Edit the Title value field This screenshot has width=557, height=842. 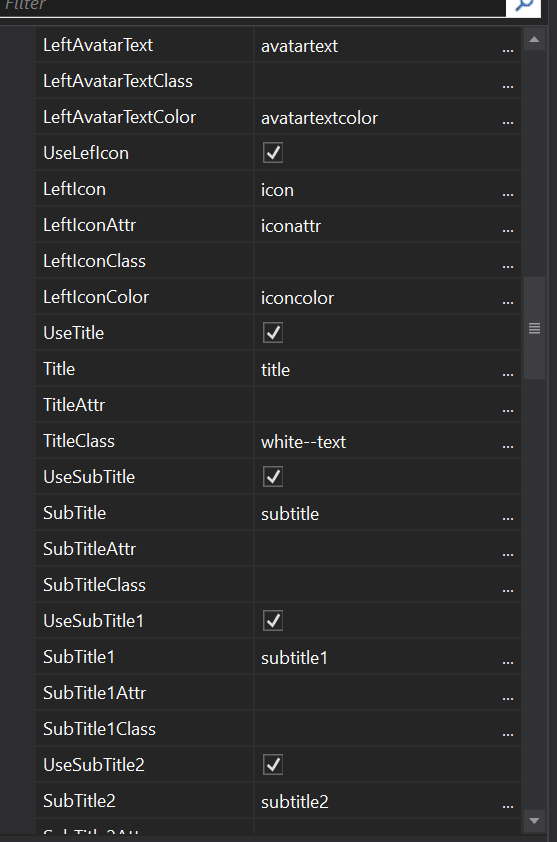(375, 369)
